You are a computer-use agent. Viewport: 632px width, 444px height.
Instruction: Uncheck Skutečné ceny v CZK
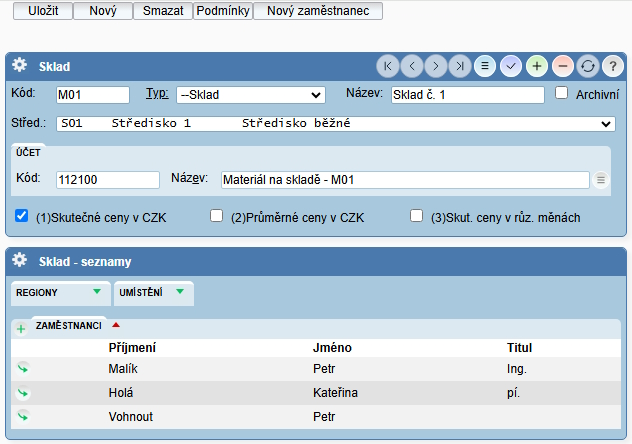click(21, 216)
